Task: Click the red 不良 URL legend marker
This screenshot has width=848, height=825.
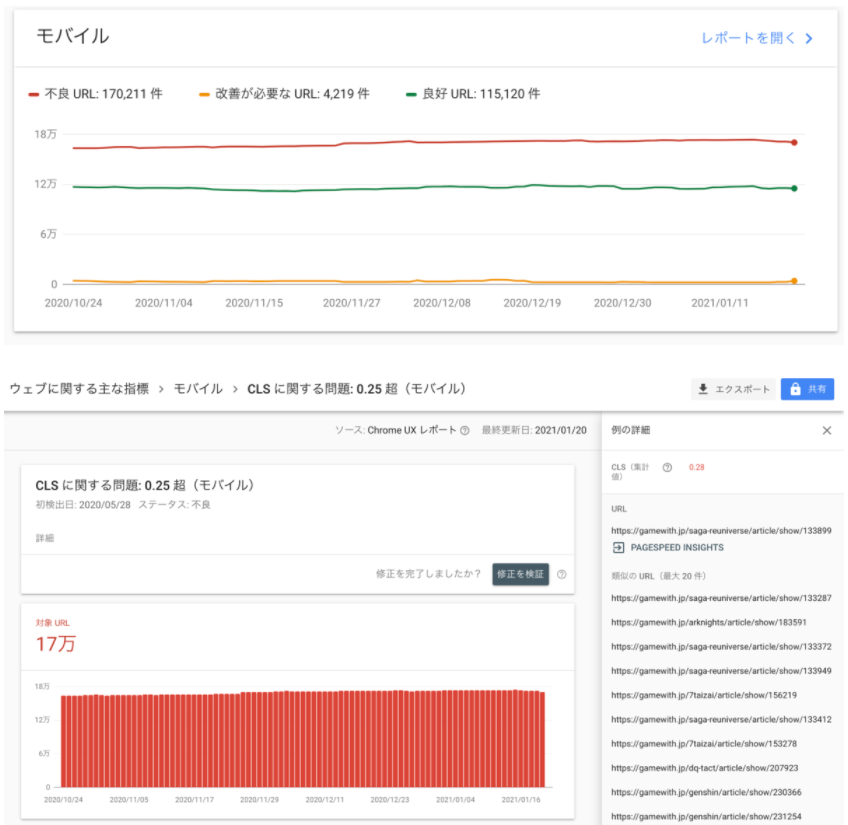Action: click(34, 95)
